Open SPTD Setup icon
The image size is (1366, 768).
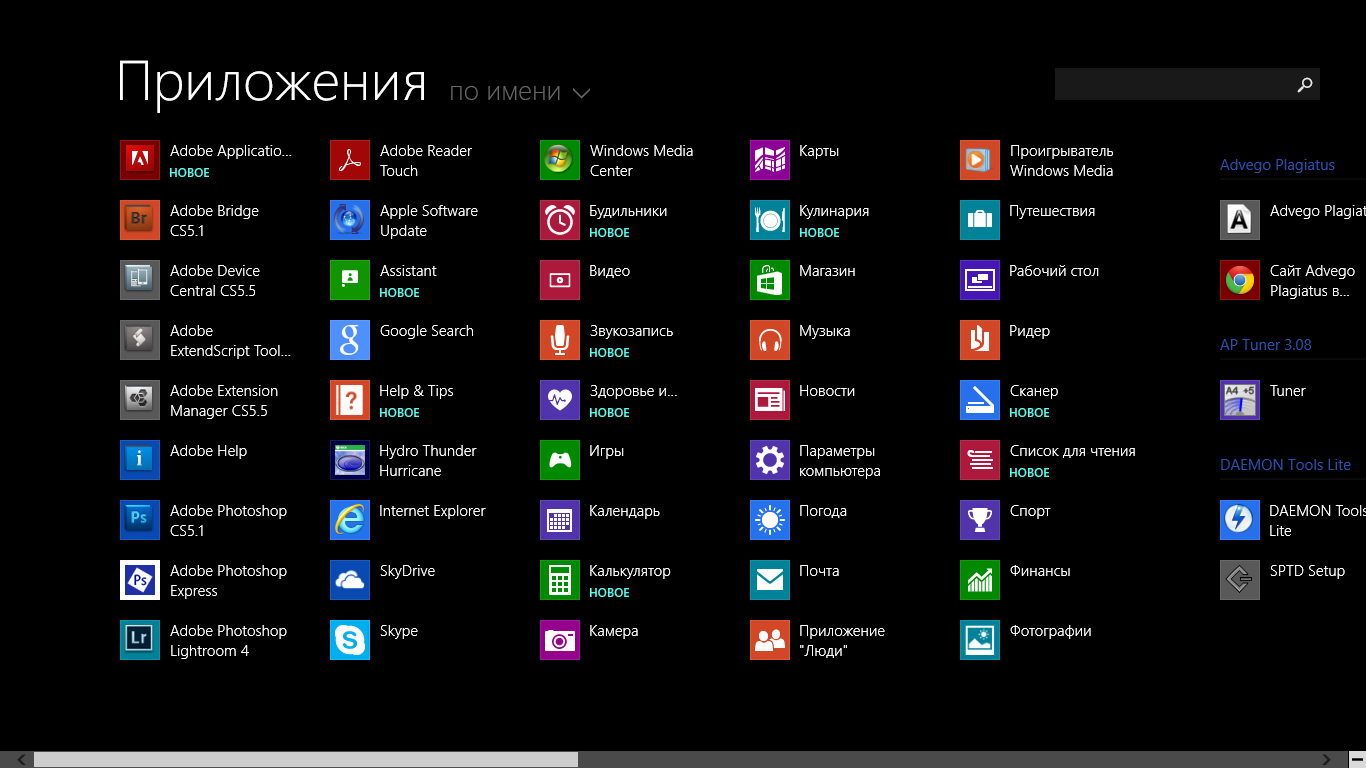pos(1240,580)
